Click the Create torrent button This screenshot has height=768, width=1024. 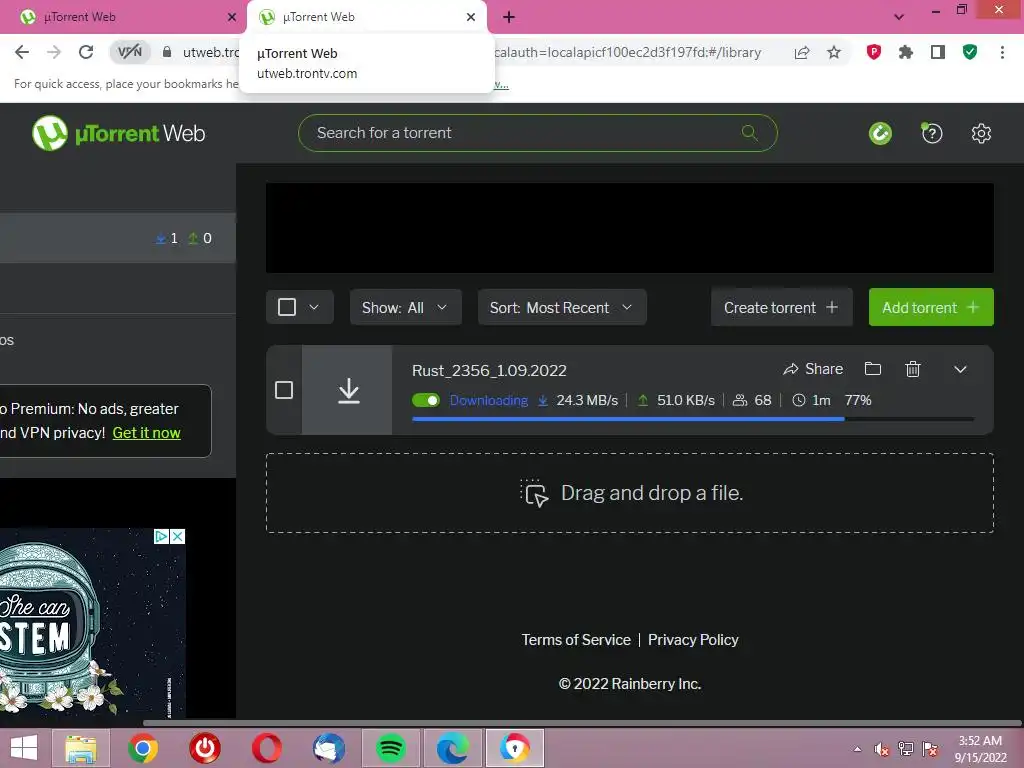(782, 307)
